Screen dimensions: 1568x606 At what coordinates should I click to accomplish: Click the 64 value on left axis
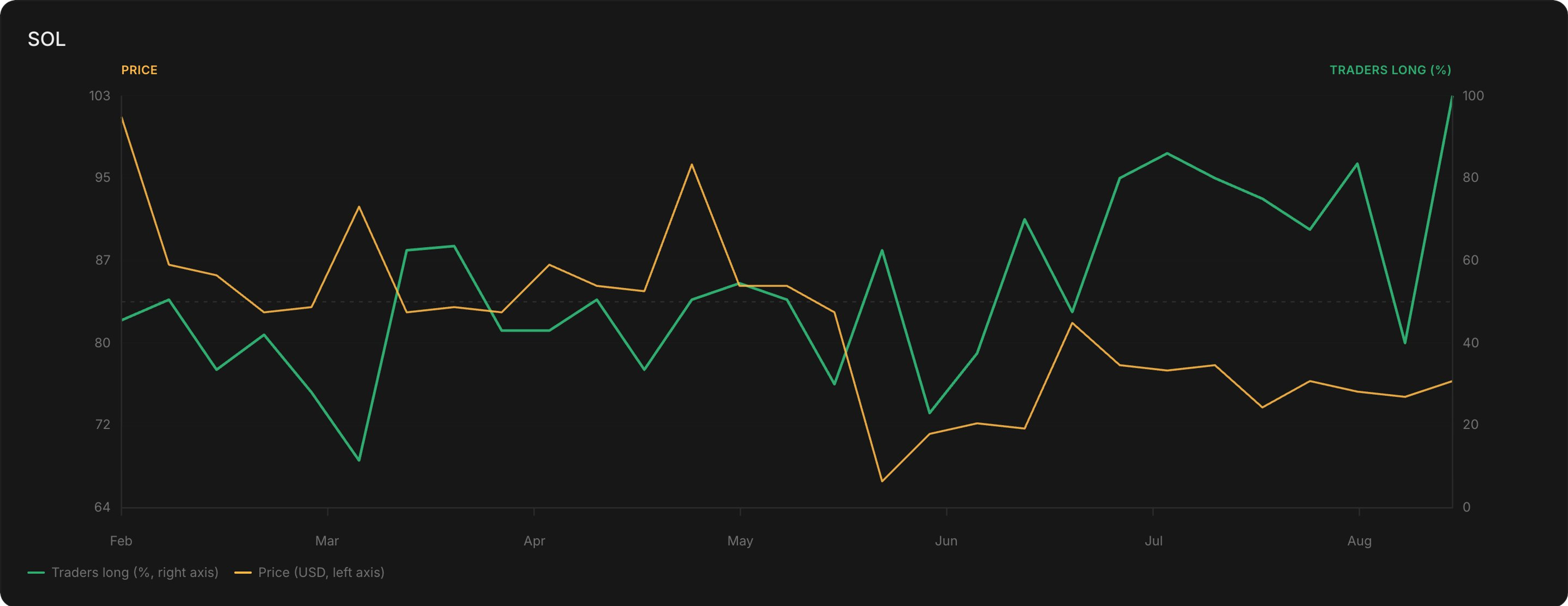pyautogui.click(x=102, y=507)
